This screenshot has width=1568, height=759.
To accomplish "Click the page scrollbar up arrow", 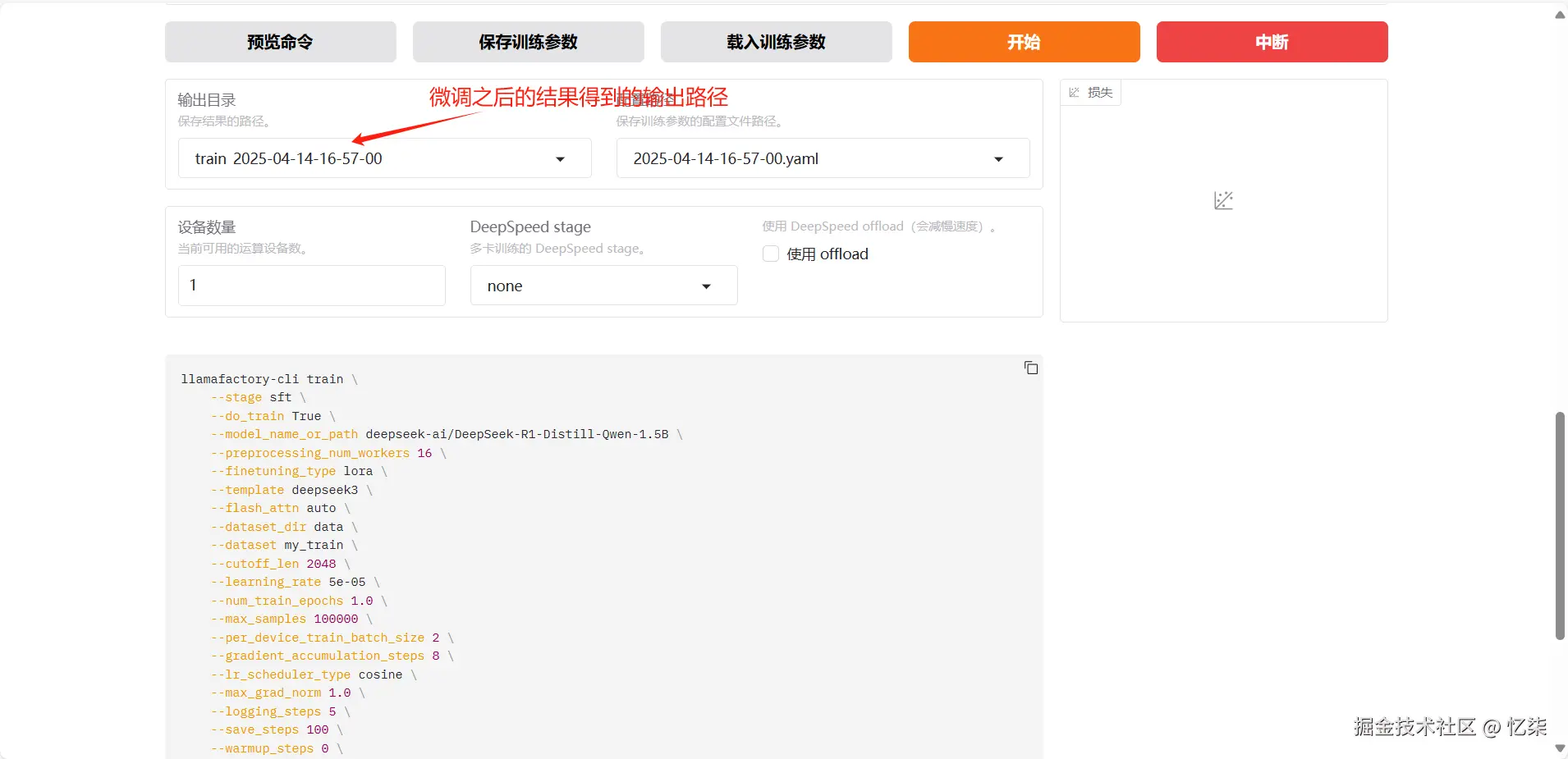I will pyautogui.click(x=1560, y=15).
